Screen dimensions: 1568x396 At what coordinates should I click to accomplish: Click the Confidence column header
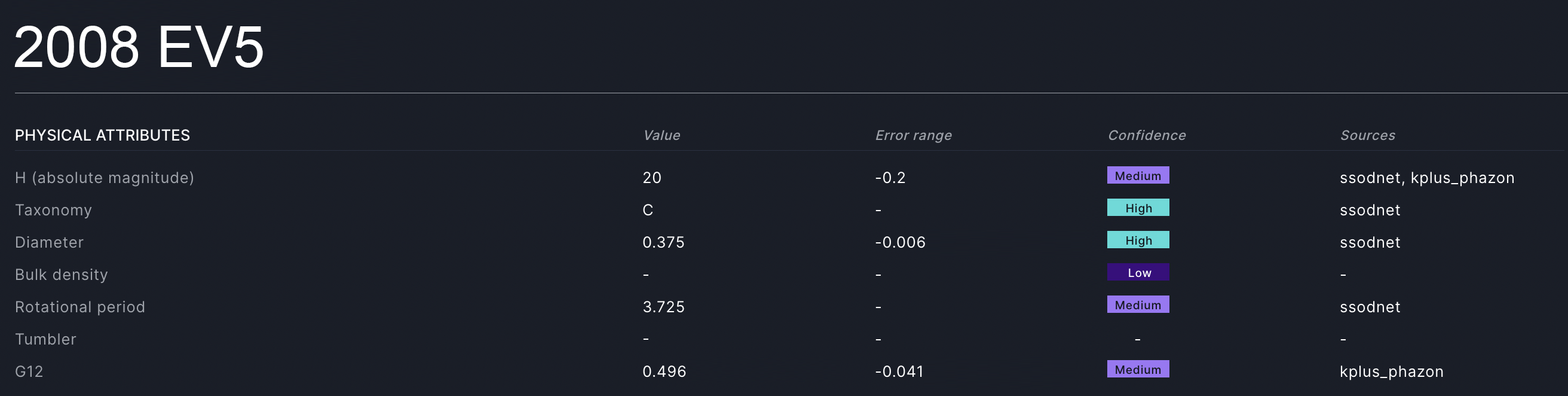pos(1146,135)
